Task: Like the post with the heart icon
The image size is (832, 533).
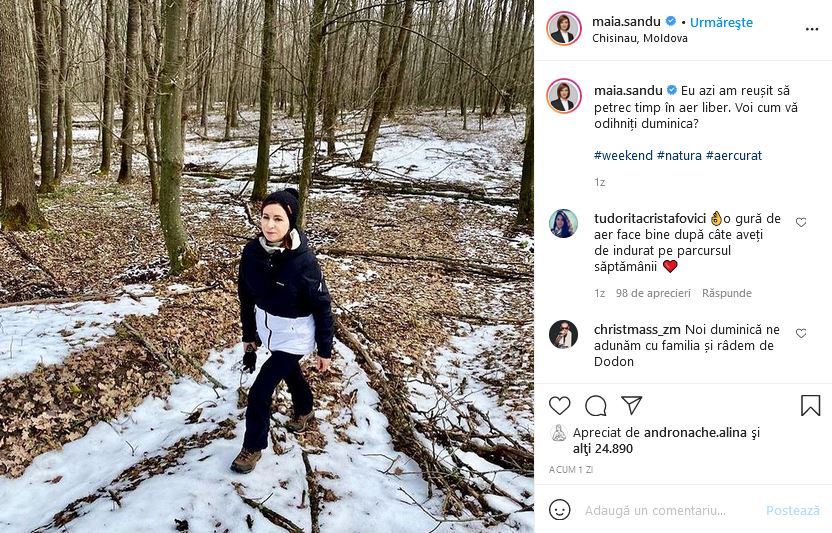Action: [560, 405]
